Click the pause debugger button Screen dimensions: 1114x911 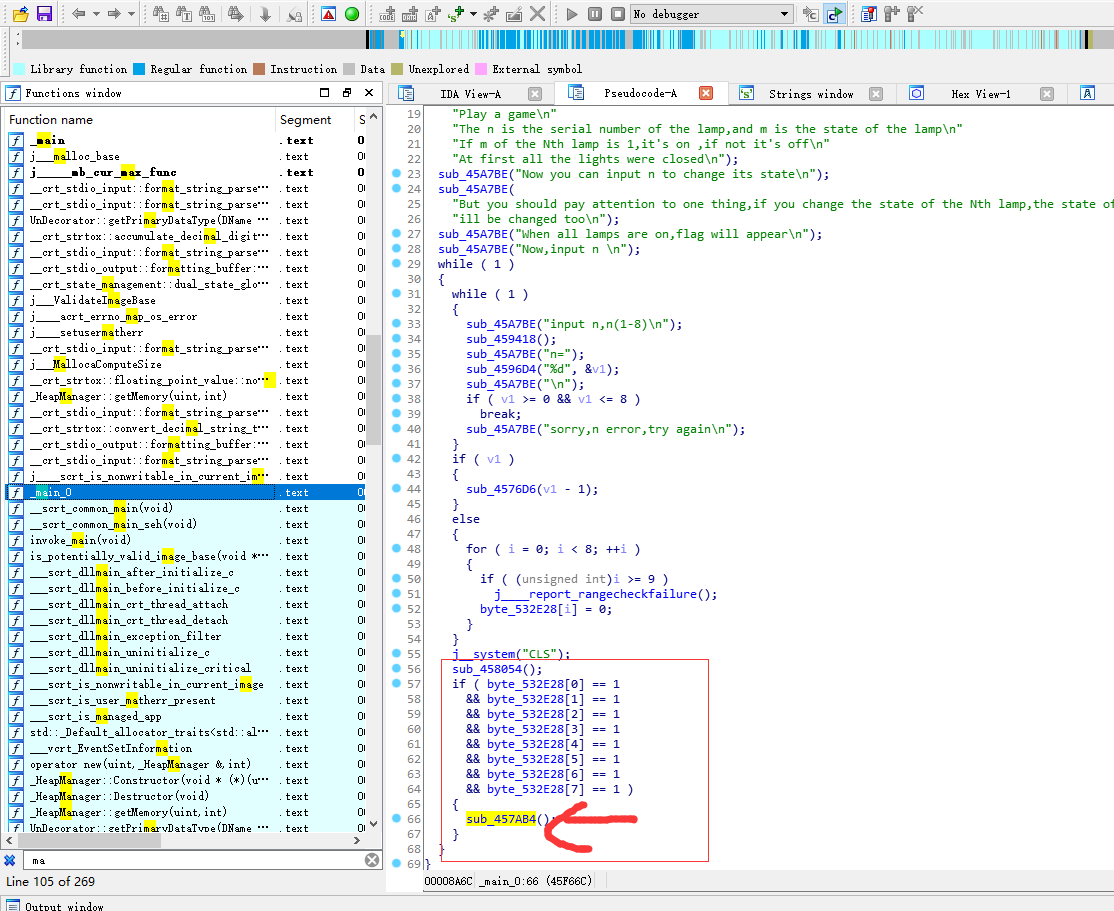click(x=595, y=14)
